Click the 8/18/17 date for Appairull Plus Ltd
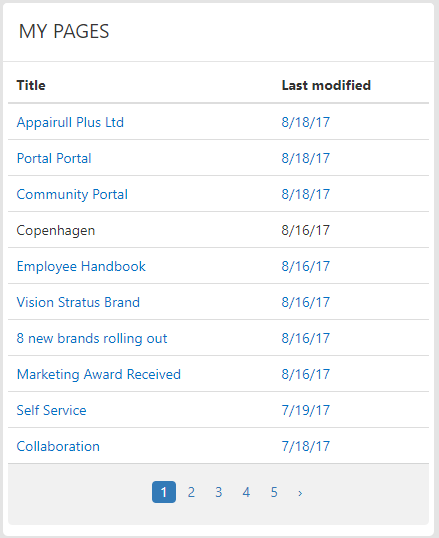The width and height of the screenshot is (439, 538). pos(305,122)
